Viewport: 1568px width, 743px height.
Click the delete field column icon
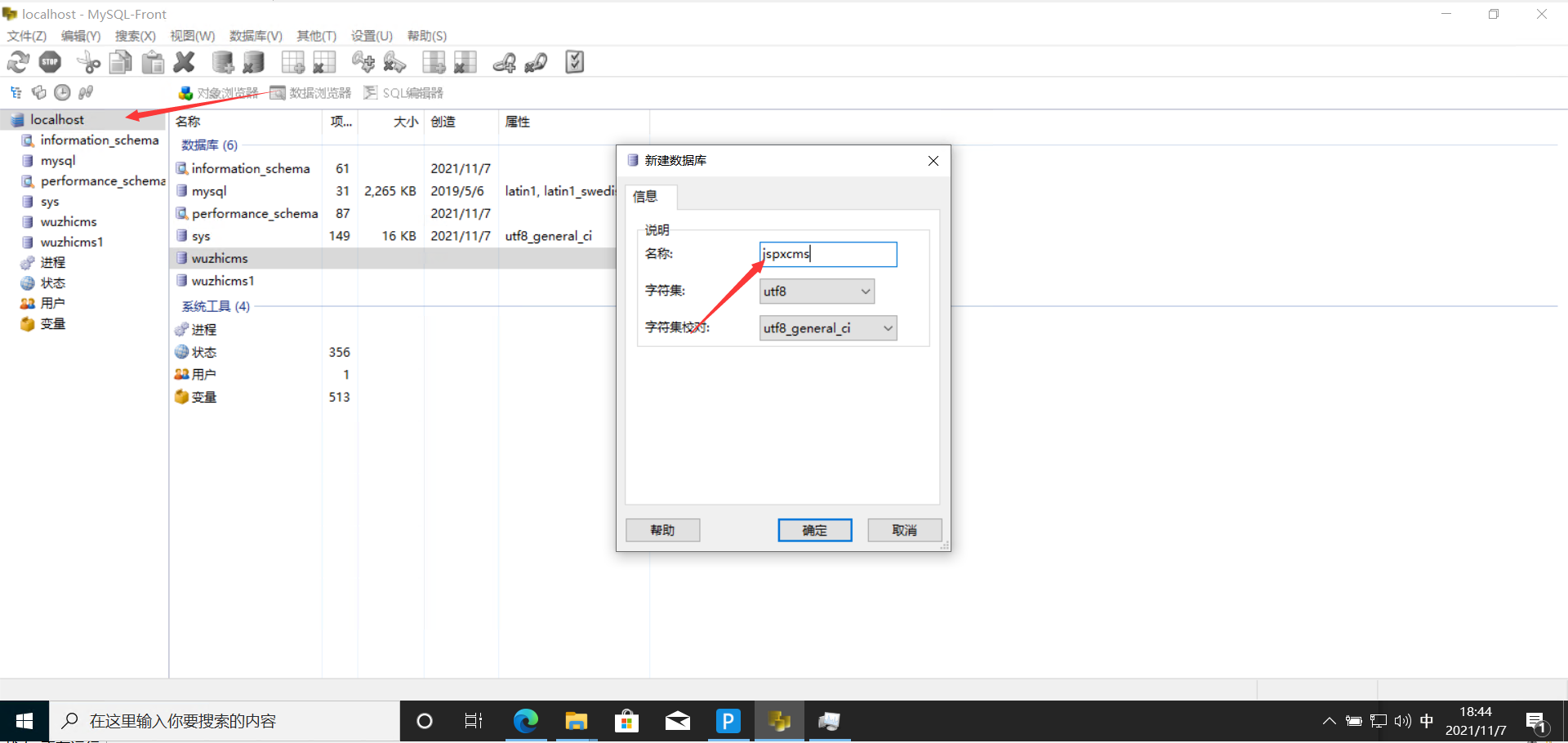click(465, 62)
